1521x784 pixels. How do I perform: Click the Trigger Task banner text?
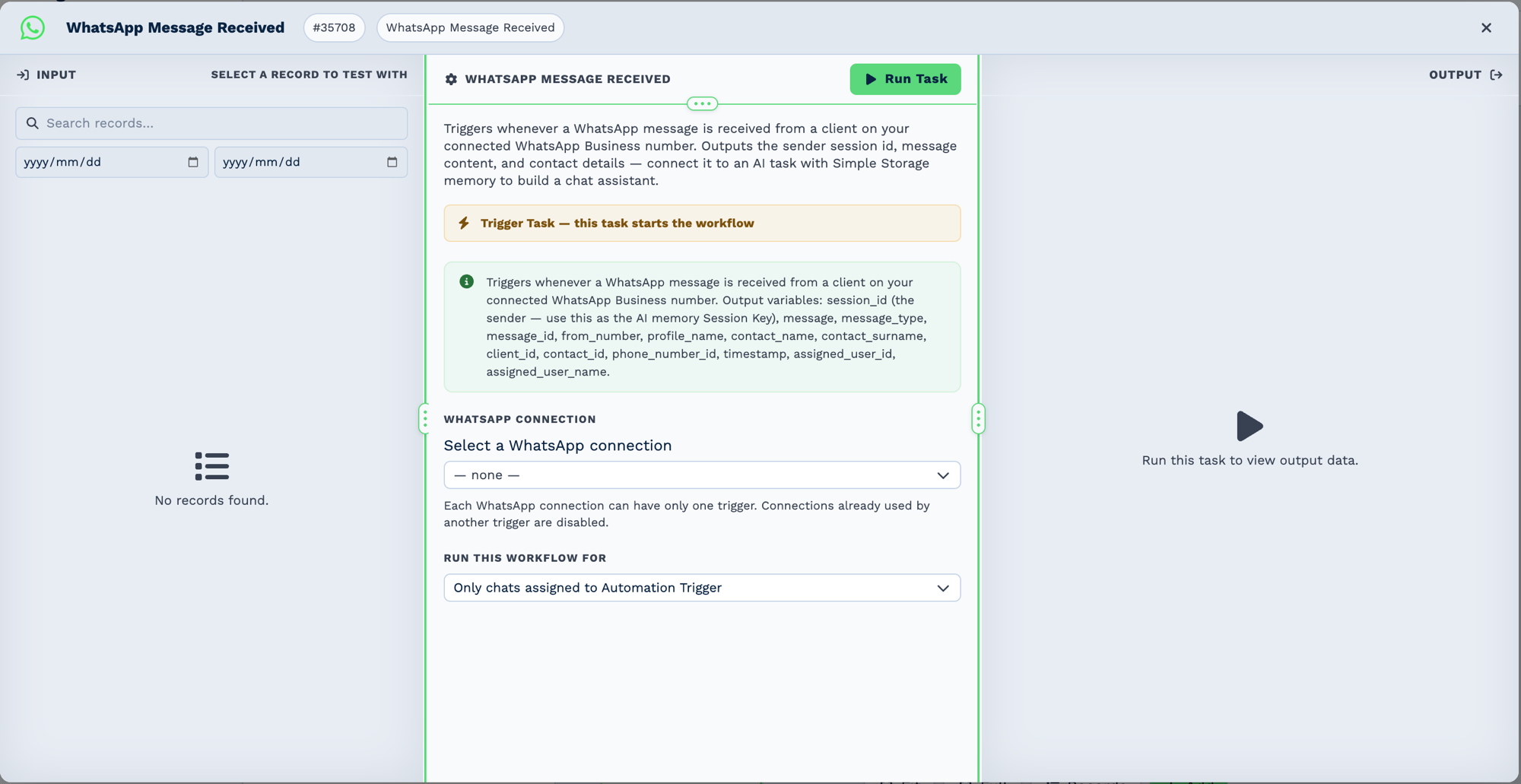point(618,224)
